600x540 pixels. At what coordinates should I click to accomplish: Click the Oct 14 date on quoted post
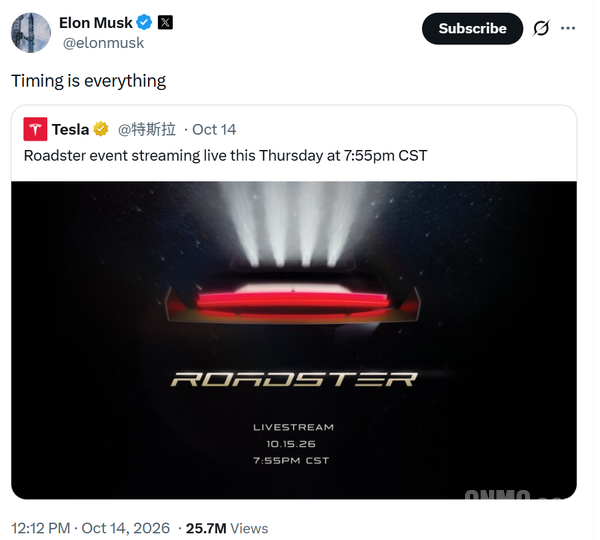click(214, 130)
